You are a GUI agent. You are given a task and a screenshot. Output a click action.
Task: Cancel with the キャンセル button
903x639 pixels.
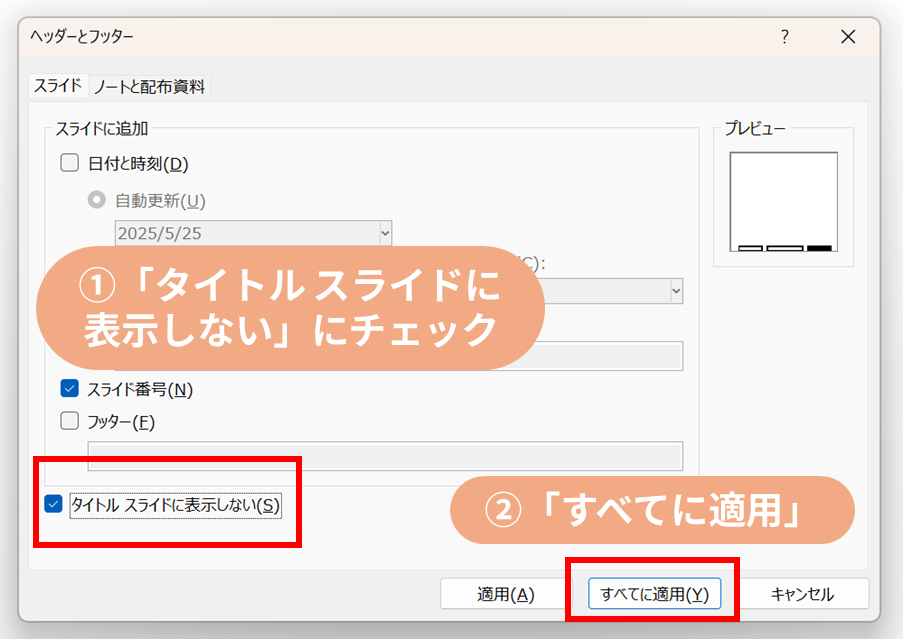(x=802, y=594)
